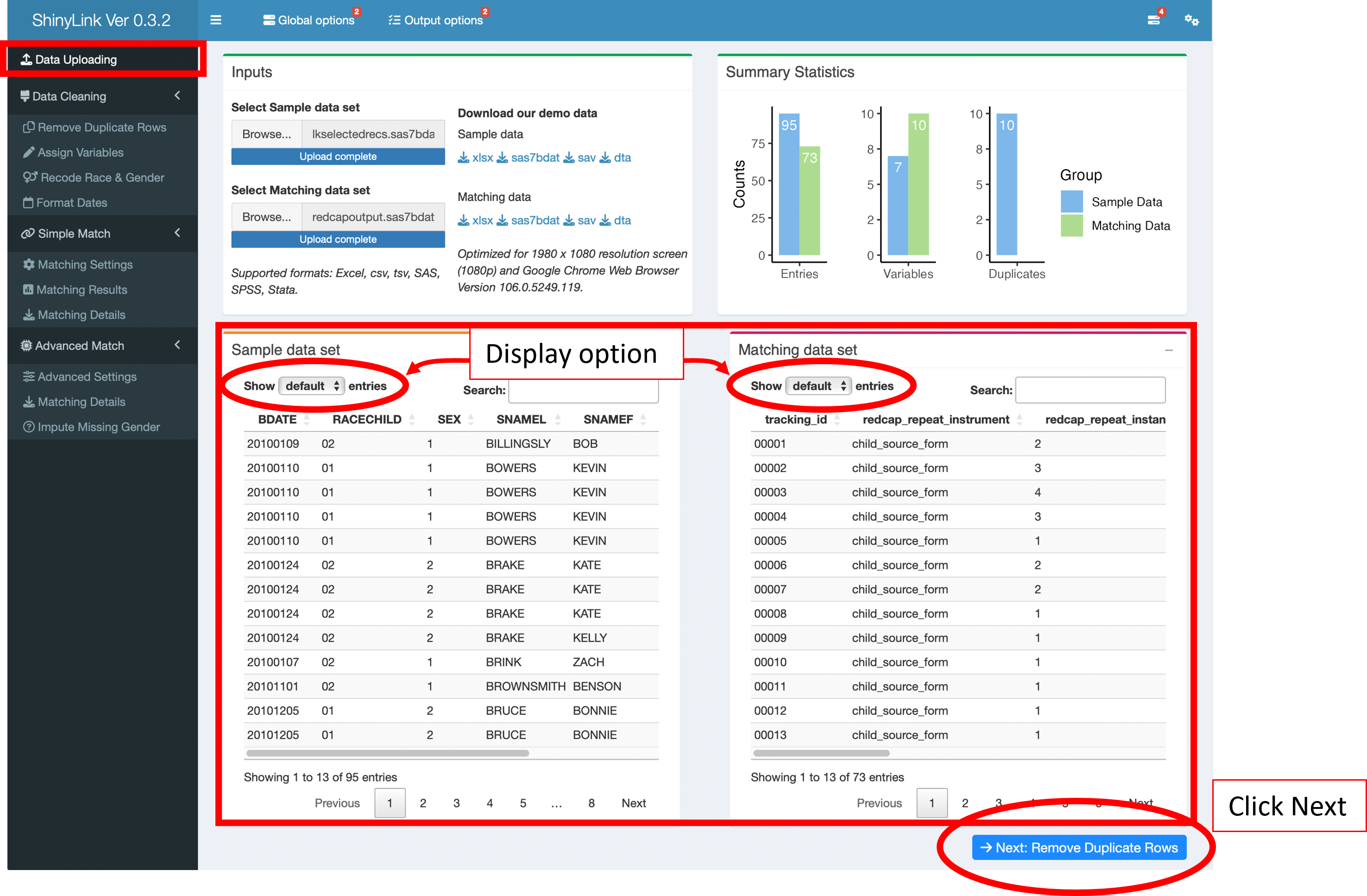Screen dimensions: 1367x896
Task: Select Data Uploading in sidebar
Action: [103, 60]
